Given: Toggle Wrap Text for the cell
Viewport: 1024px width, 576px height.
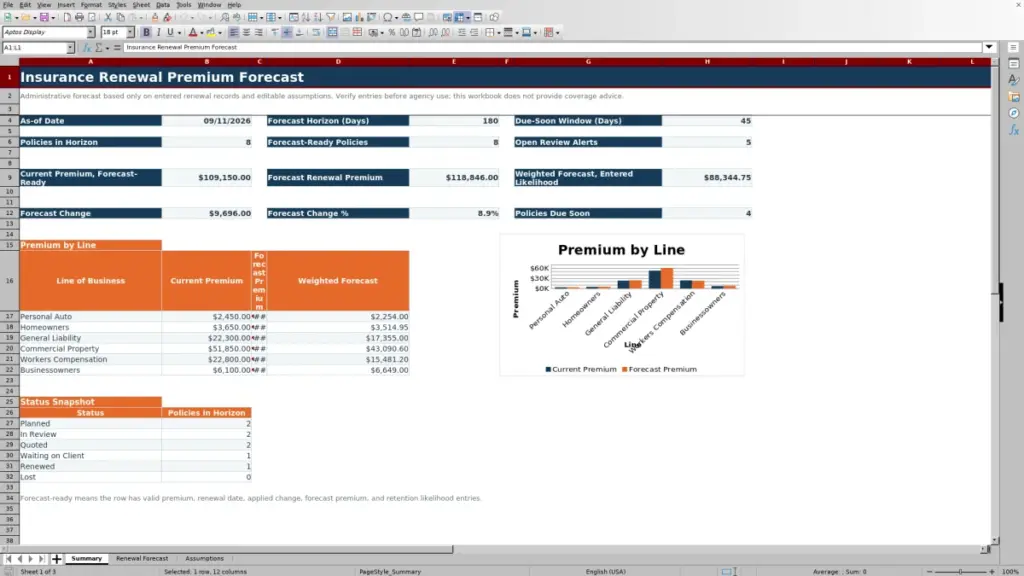Looking at the screenshot, I should 316,33.
